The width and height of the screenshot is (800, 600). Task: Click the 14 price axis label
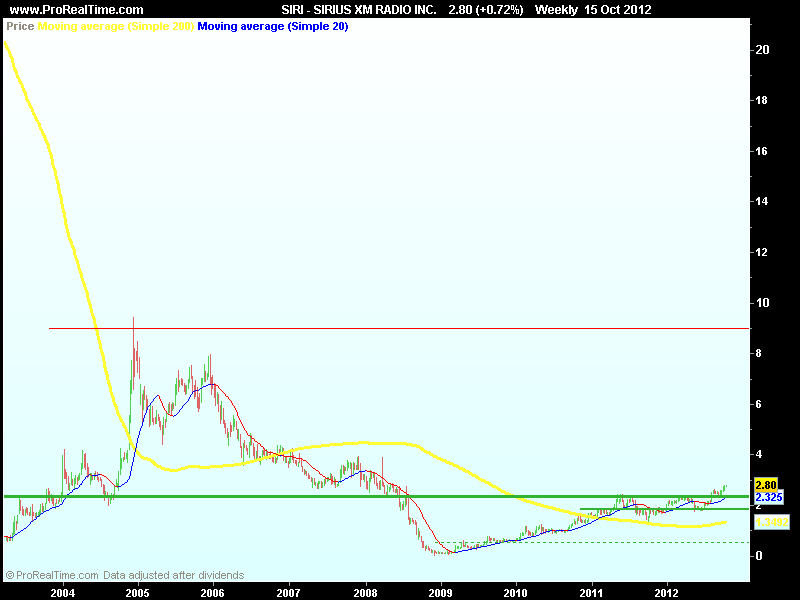point(761,202)
